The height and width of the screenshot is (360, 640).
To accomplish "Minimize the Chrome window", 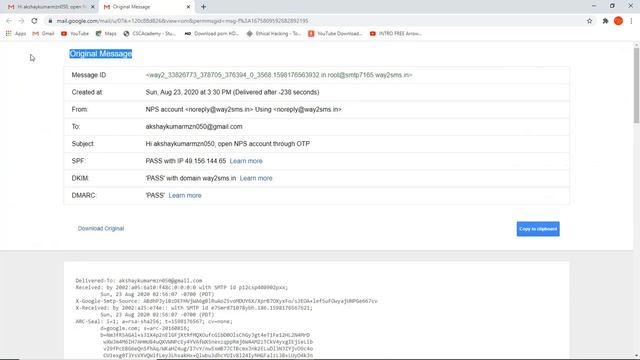I will (594, 6).
